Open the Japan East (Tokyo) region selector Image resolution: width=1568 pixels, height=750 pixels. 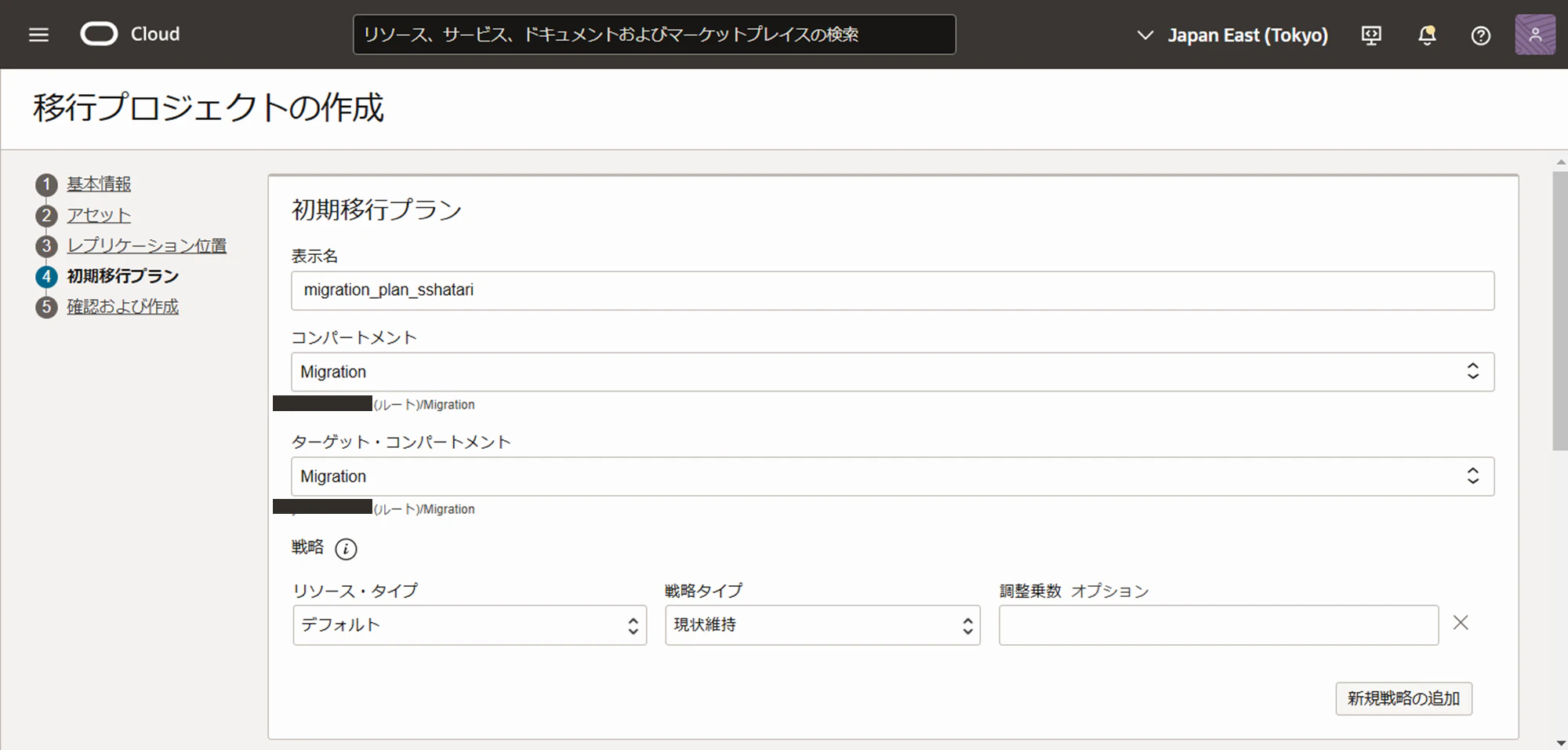pos(1232,35)
